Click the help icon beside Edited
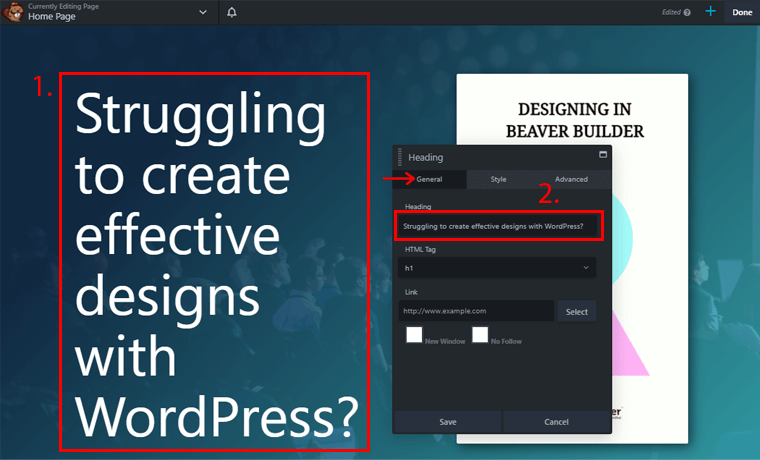 [688, 13]
